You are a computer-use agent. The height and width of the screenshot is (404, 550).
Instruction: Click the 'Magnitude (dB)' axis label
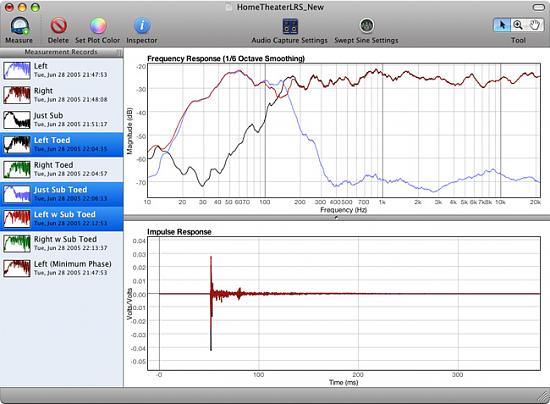point(130,130)
